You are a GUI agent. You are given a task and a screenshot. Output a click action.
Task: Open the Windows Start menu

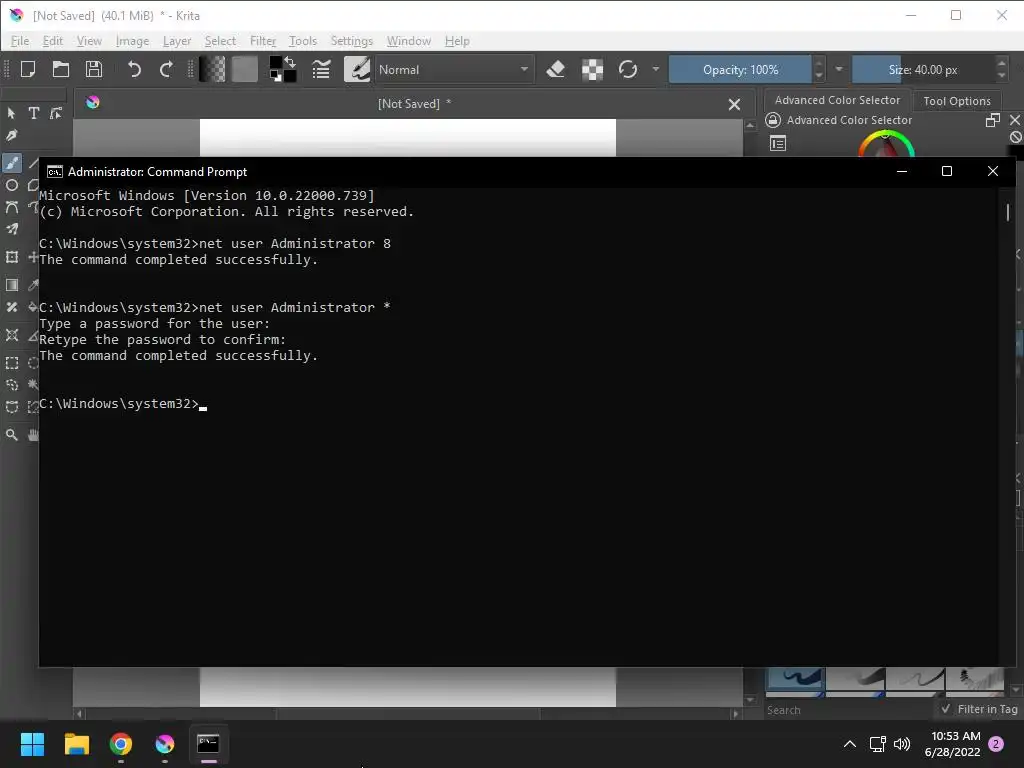[x=32, y=744]
